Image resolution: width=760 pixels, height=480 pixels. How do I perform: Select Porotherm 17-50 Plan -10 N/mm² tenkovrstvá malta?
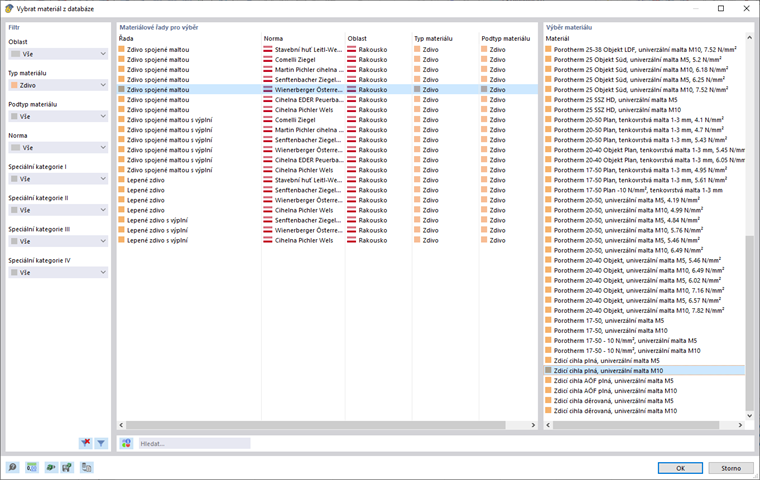click(645, 190)
